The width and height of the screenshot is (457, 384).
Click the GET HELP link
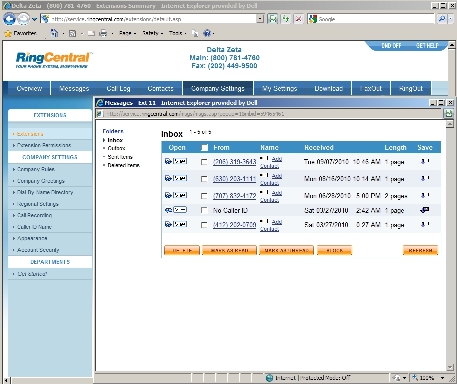[427, 46]
